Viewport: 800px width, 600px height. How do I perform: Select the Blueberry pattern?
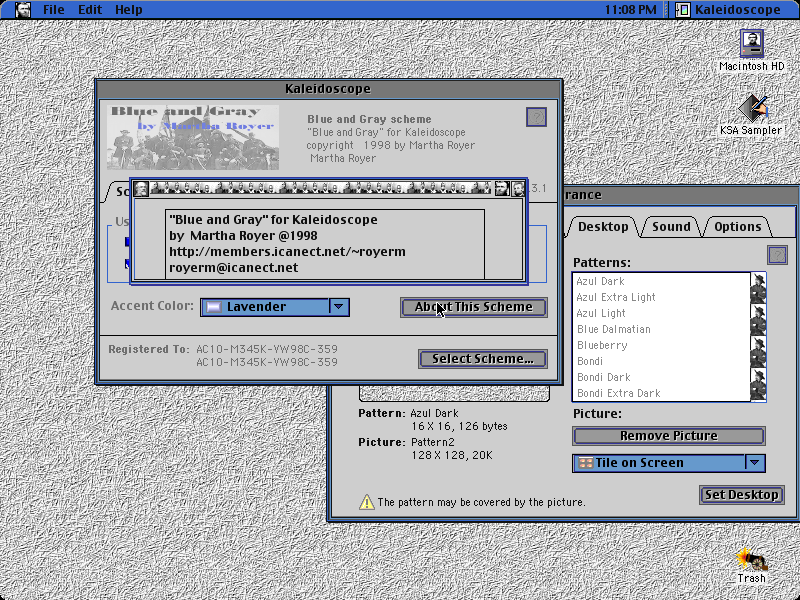(x=661, y=345)
